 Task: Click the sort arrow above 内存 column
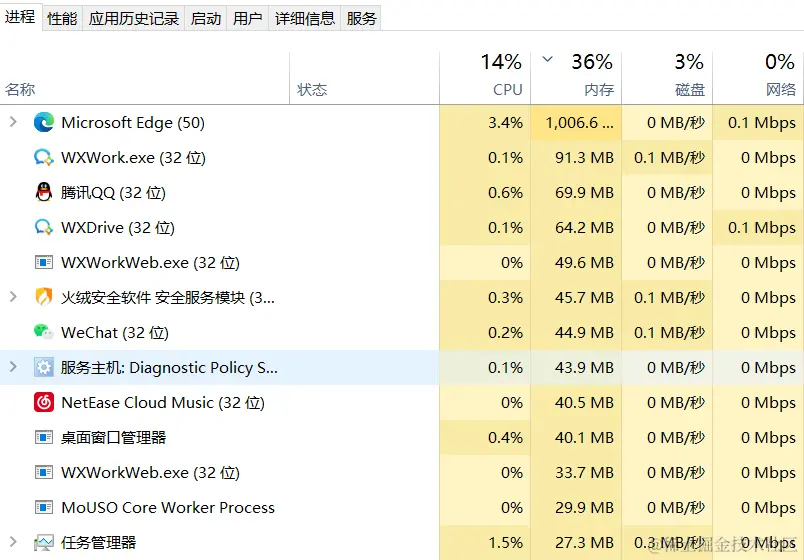548,59
